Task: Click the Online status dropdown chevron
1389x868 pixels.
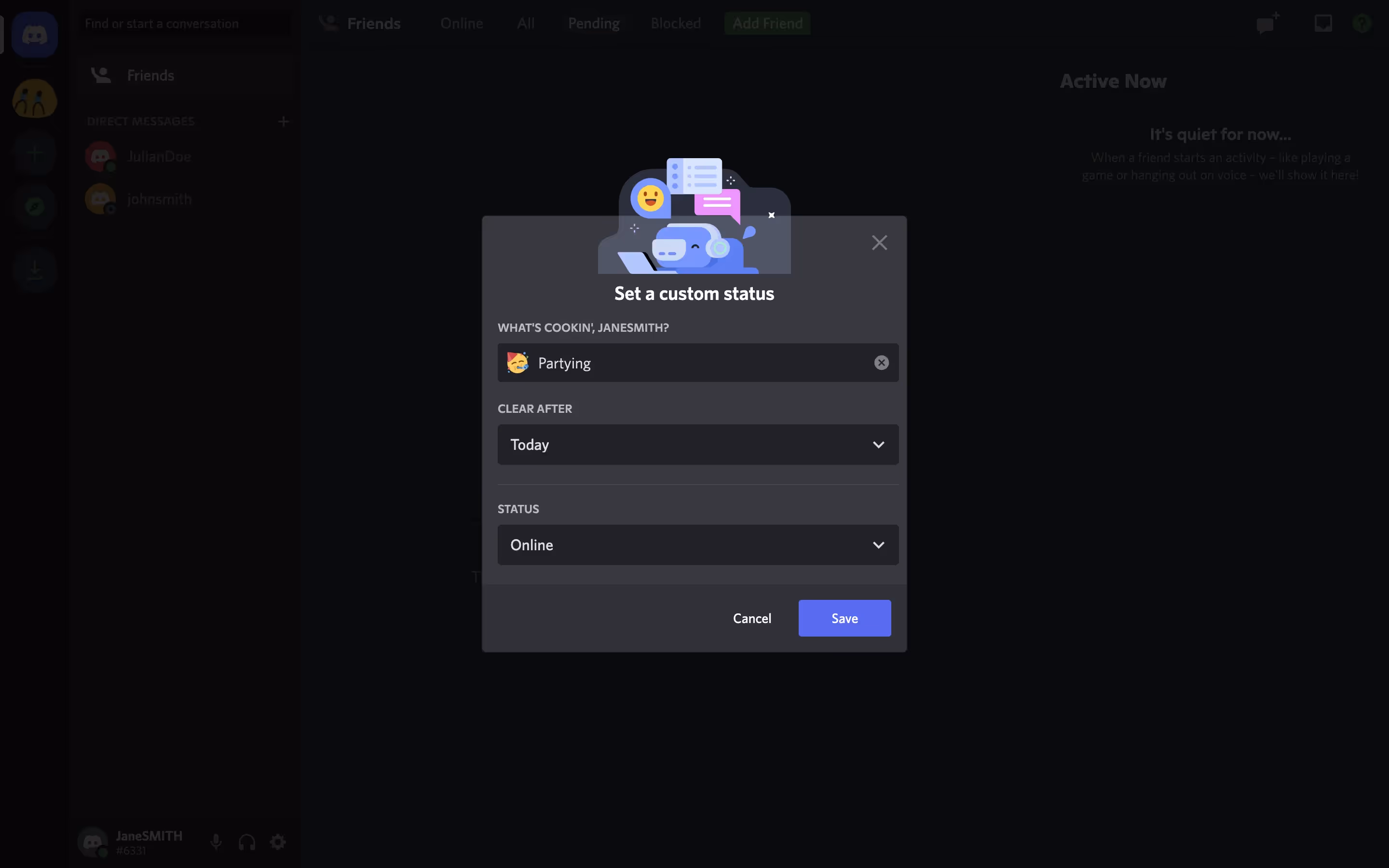Action: [878, 545]
